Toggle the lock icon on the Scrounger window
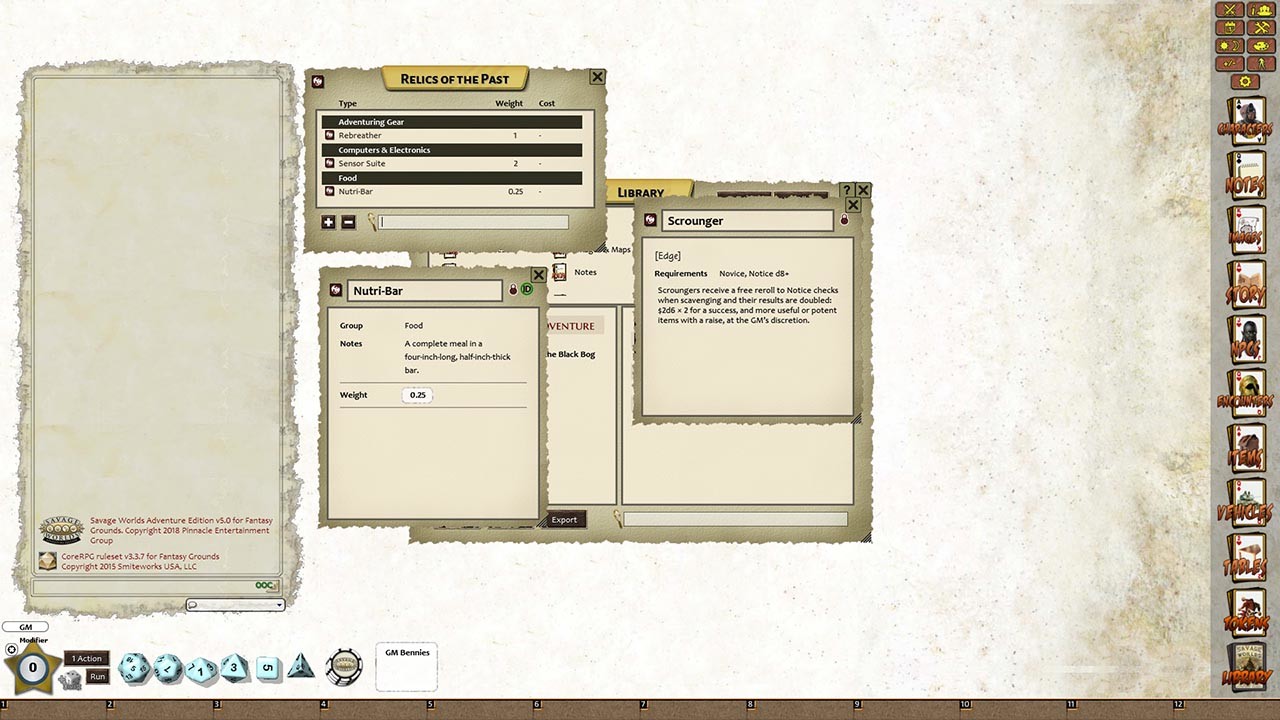Image resolution: width=1280 pixels, height=720 pixels. tap(844, 219)
